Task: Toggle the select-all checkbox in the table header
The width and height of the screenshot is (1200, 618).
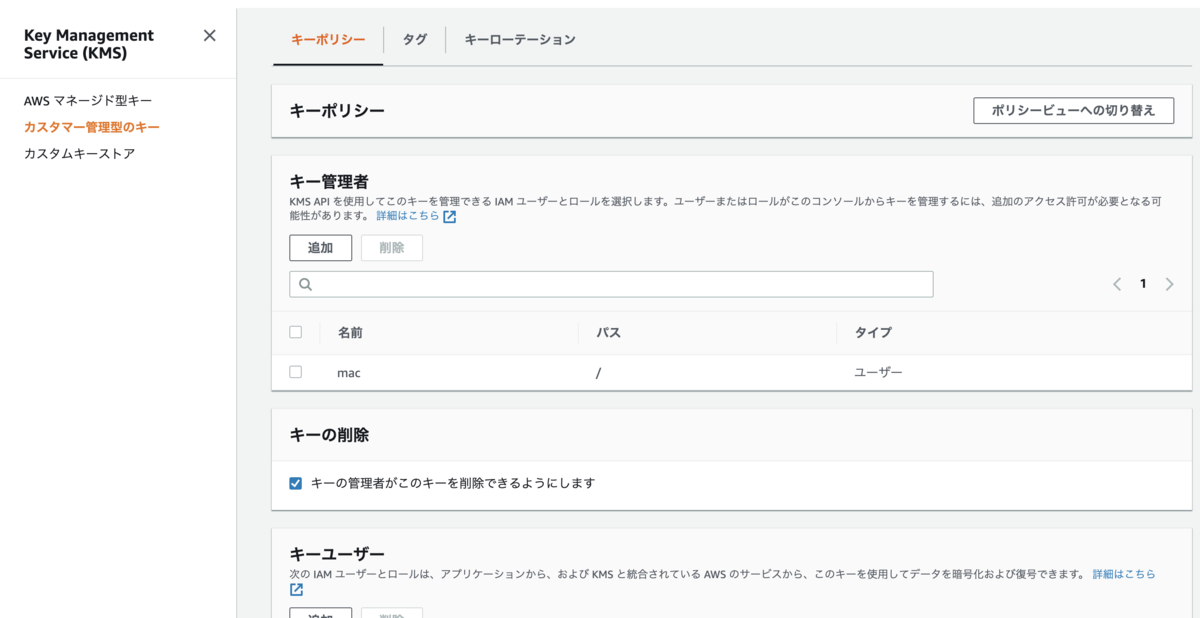Action: click(x=296, y=331)
